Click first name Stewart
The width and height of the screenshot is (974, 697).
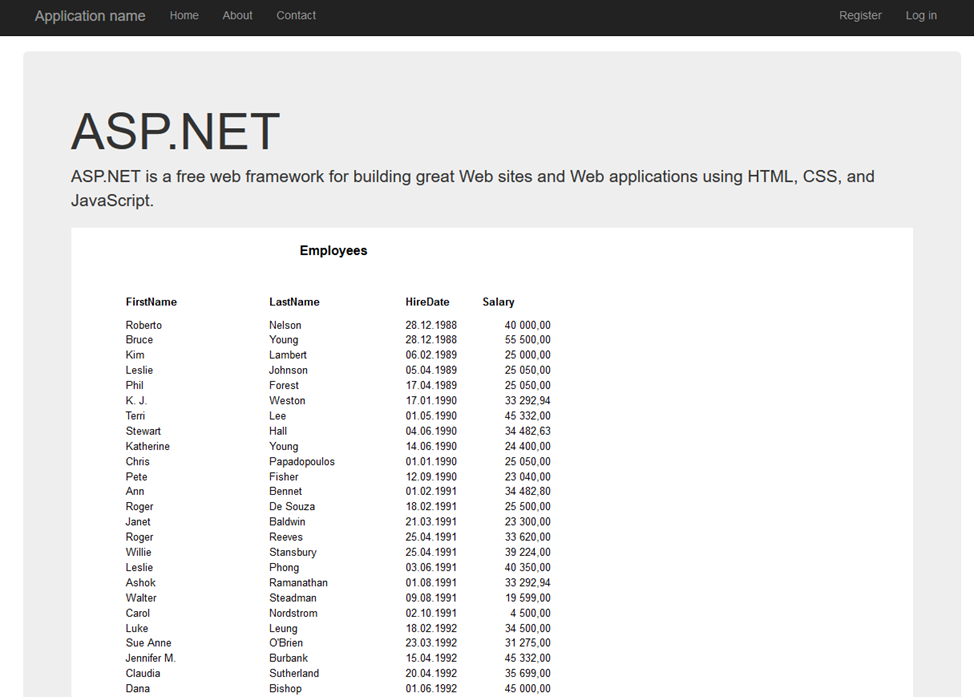143,431
